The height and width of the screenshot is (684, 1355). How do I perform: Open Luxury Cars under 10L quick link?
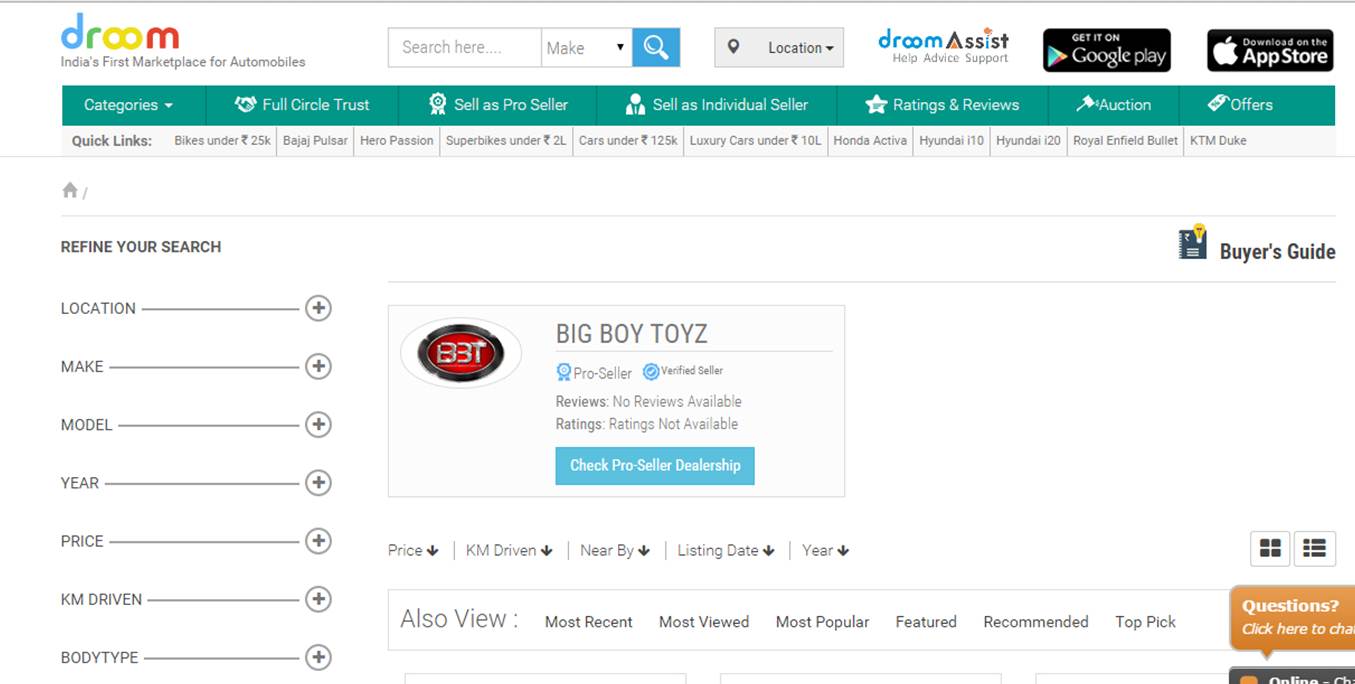(x=755, y=141)
